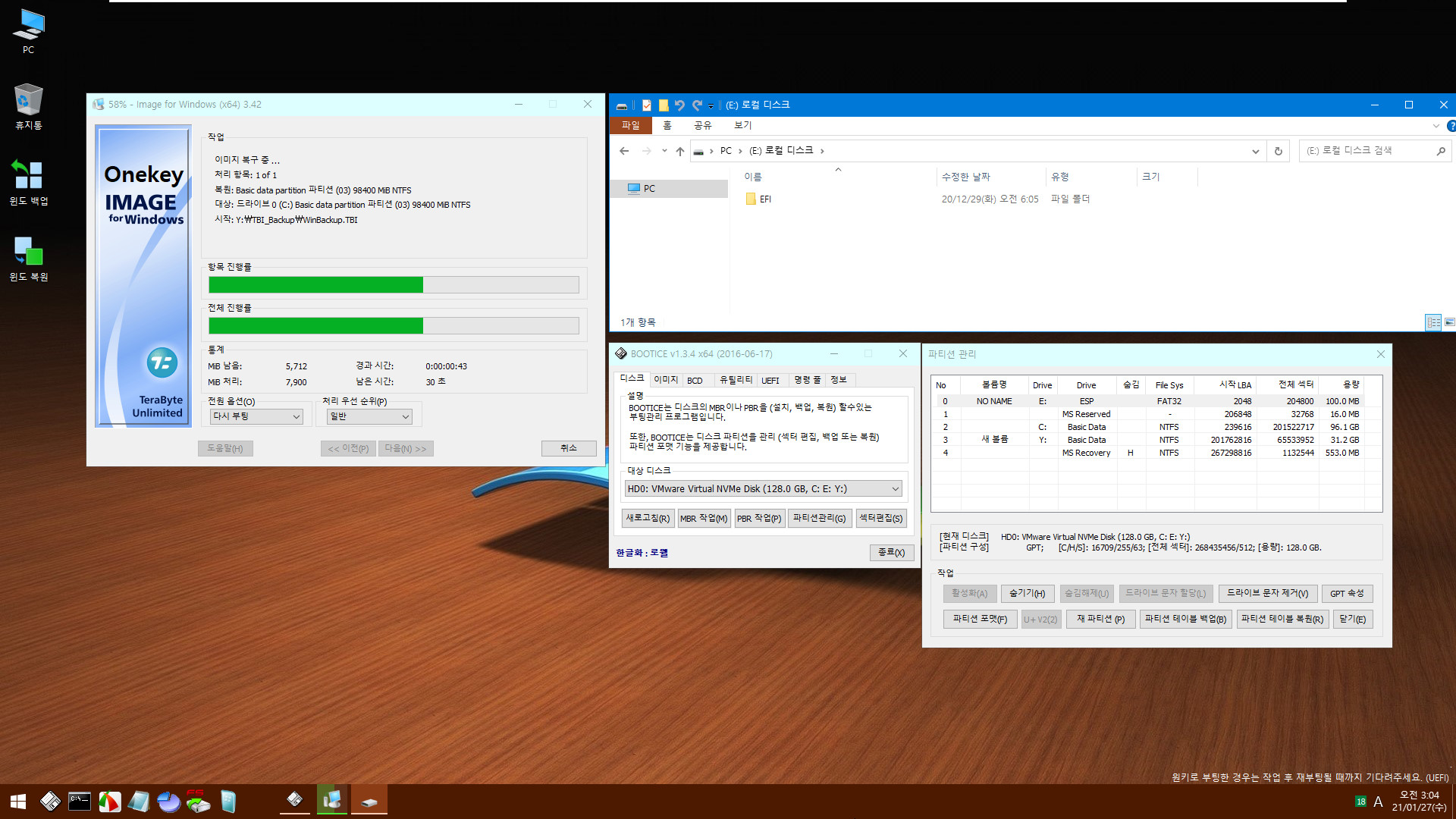Open the Explorer help icon
The height and width of the screenshot is (819, 1456).
tap(1451, 126)
